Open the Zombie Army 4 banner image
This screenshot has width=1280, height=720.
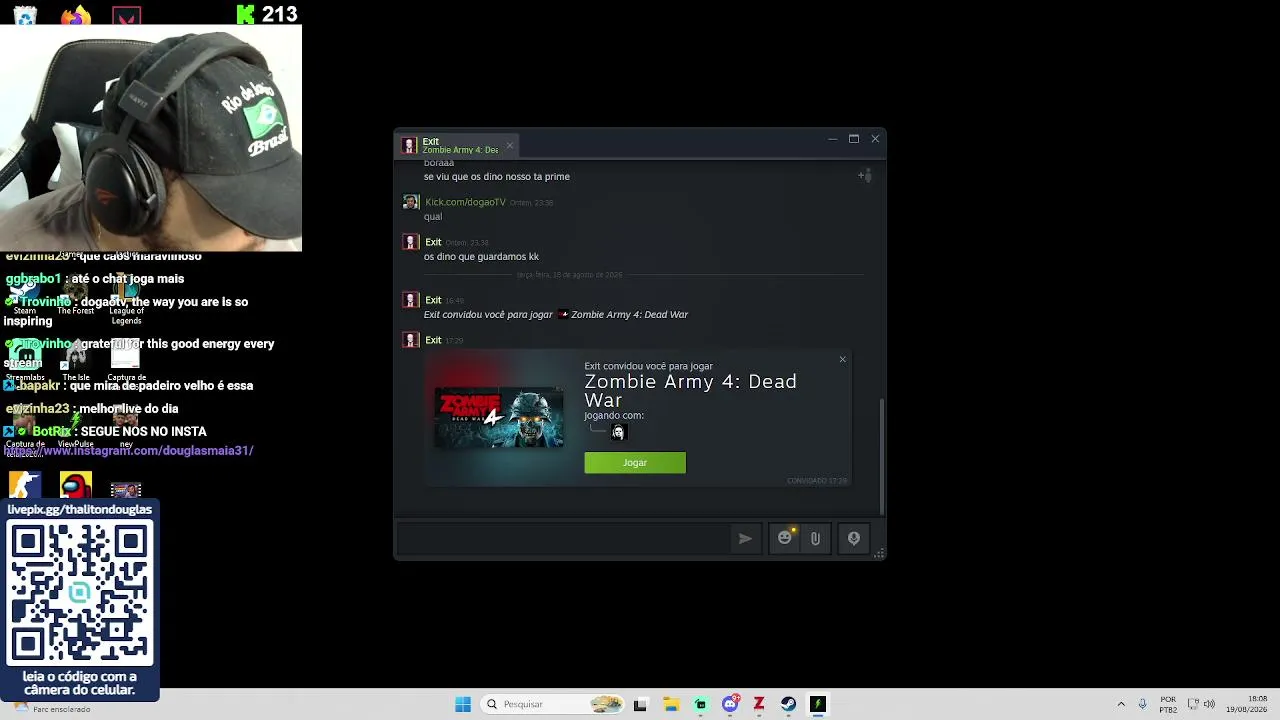499,417
